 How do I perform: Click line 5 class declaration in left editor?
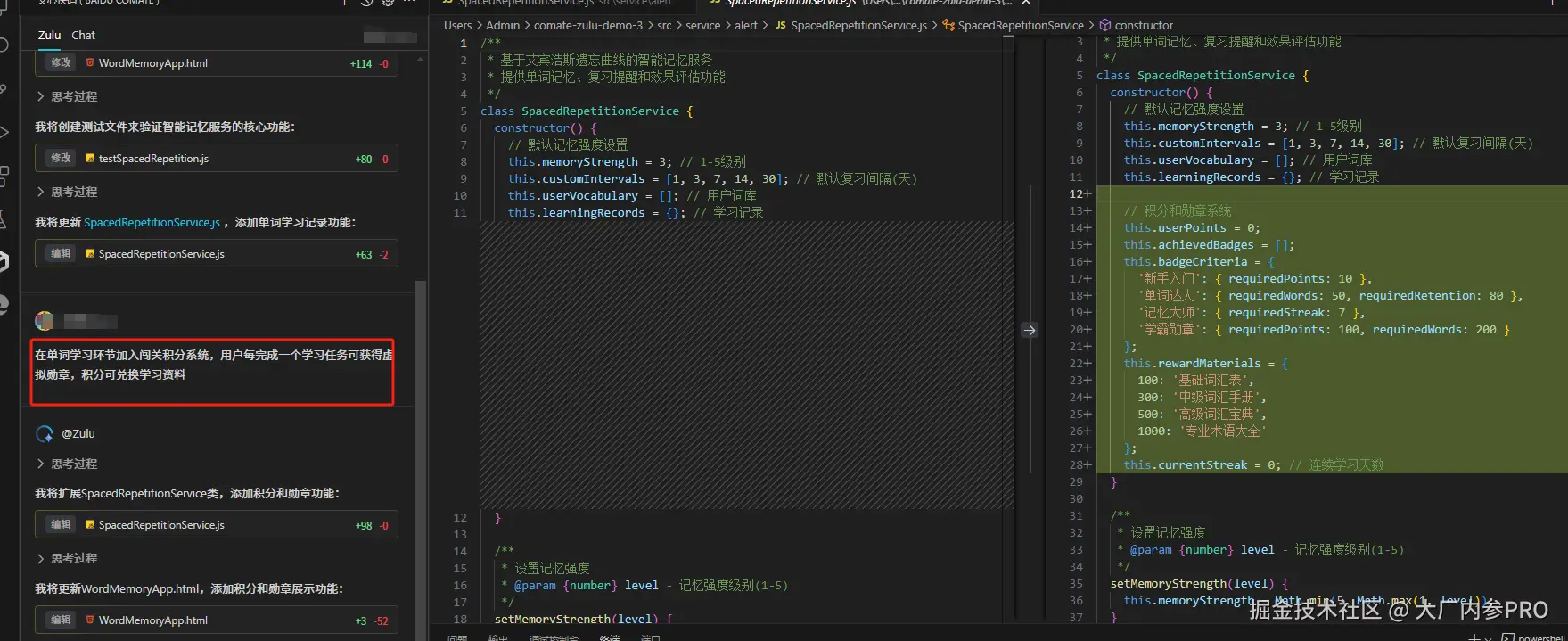point(587,111)
